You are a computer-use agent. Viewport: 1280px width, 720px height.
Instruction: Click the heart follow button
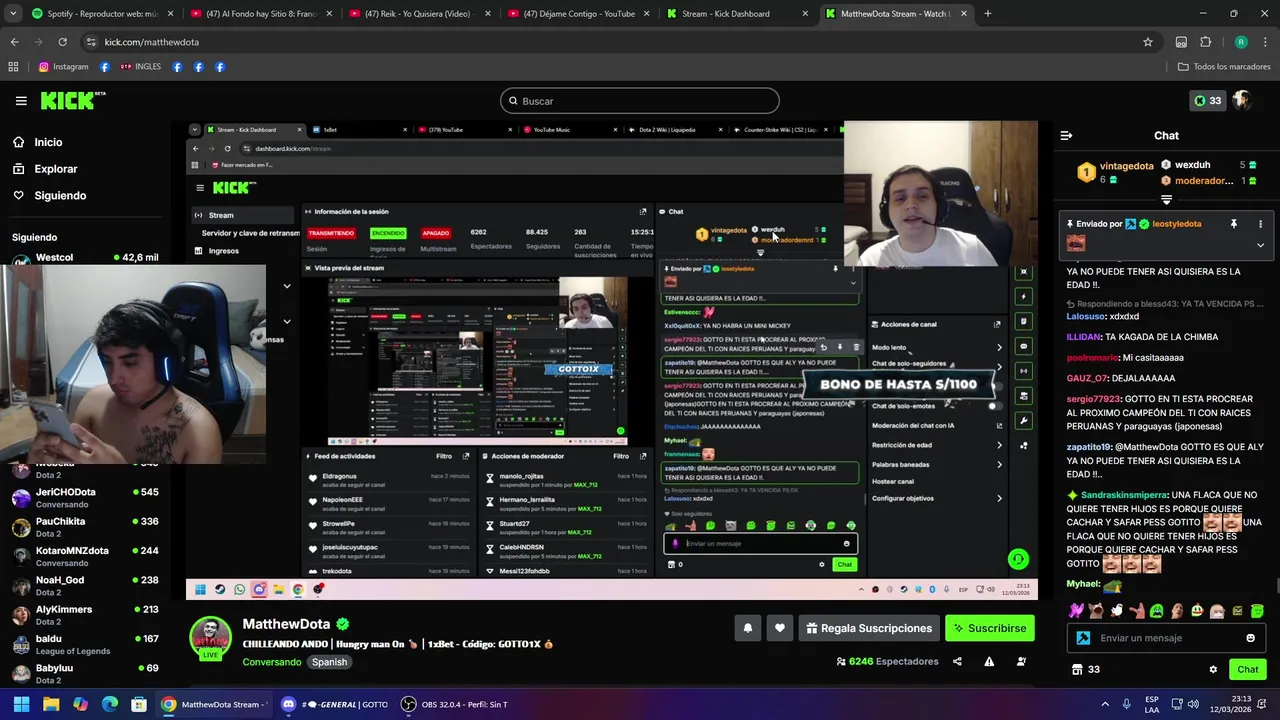click(779, 628)
